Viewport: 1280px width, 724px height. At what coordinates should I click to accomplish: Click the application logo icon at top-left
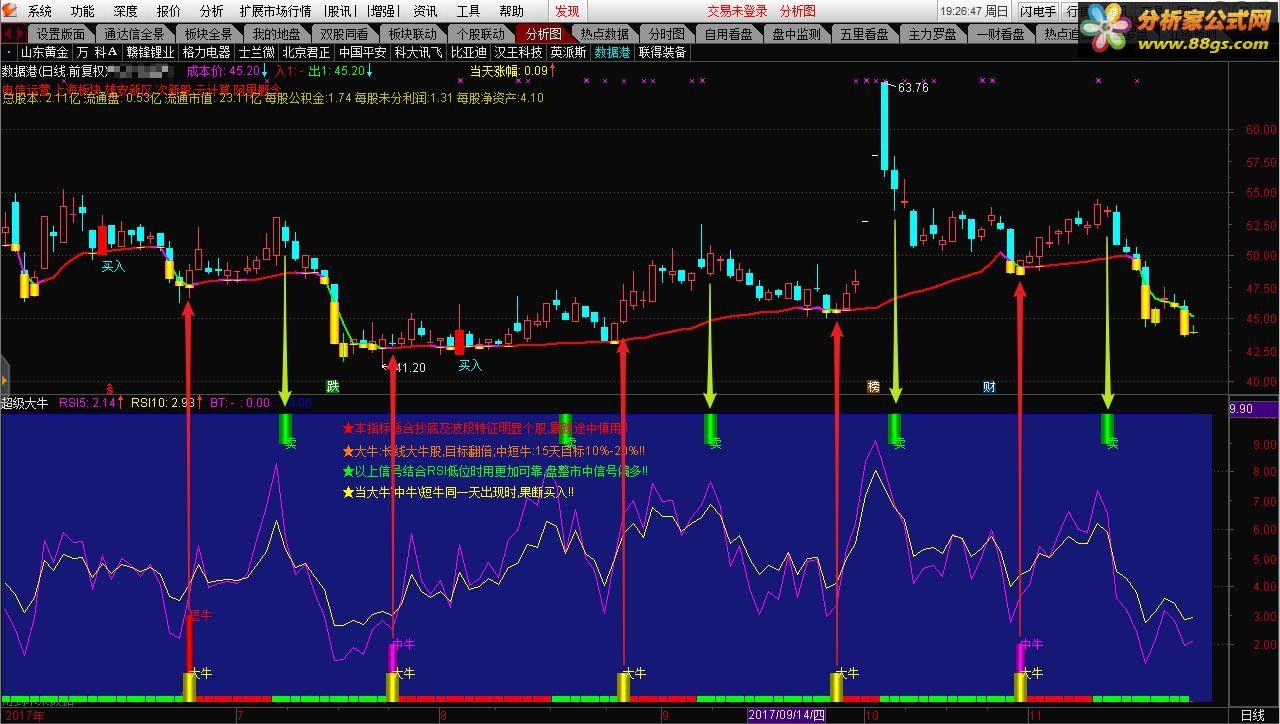click(x=10, y=11)
